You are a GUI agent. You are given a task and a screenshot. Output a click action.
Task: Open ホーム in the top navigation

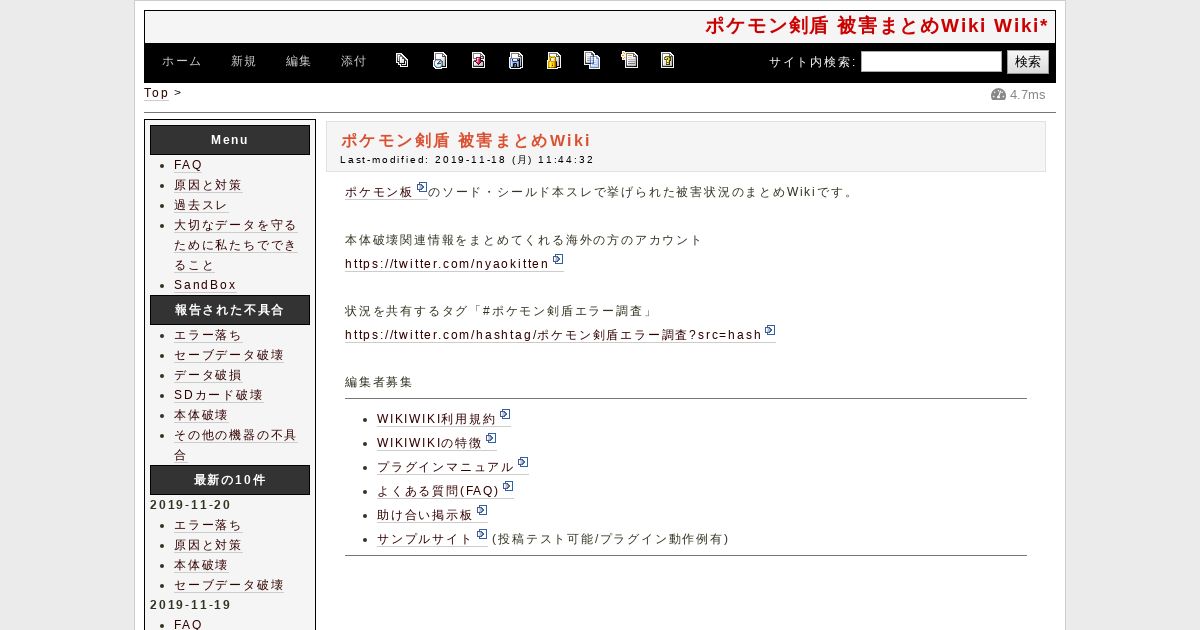pyautogui.click(x=182, y=61)
